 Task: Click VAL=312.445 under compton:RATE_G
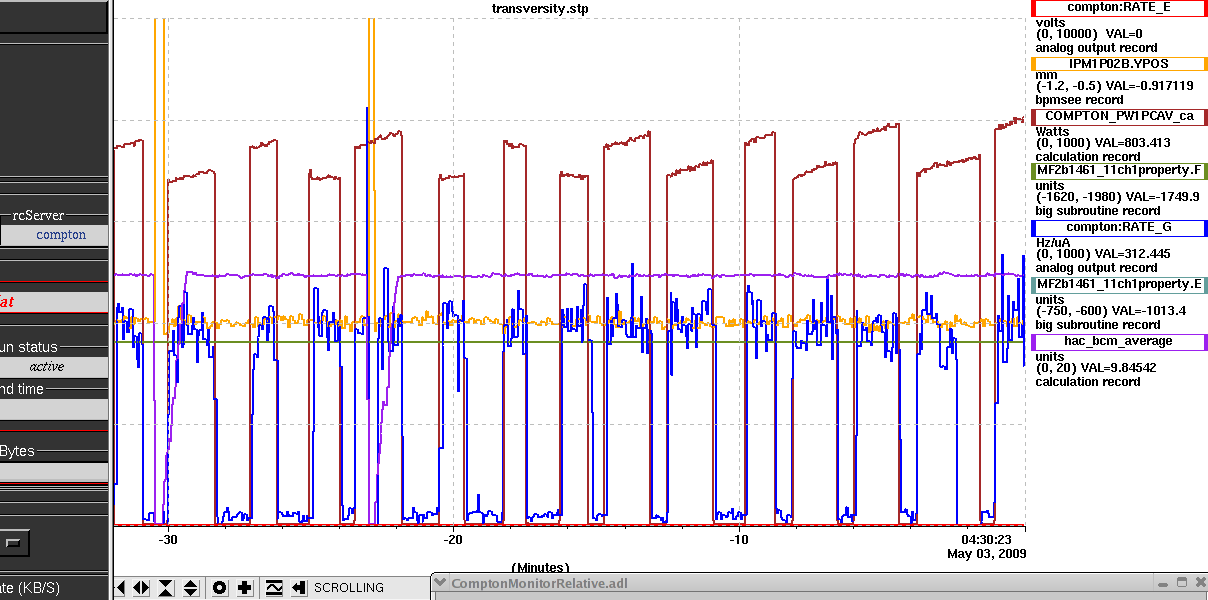(1134, 254)
